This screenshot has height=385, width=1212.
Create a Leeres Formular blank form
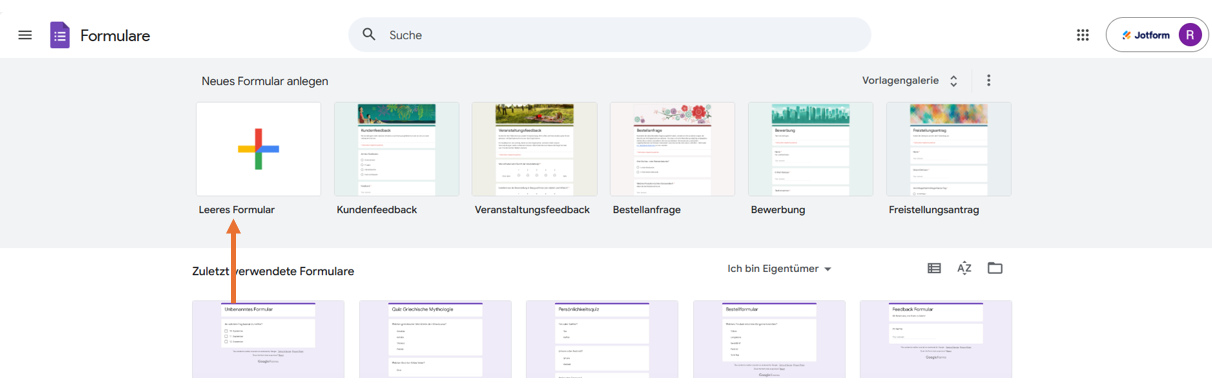(x=258, y=149)
